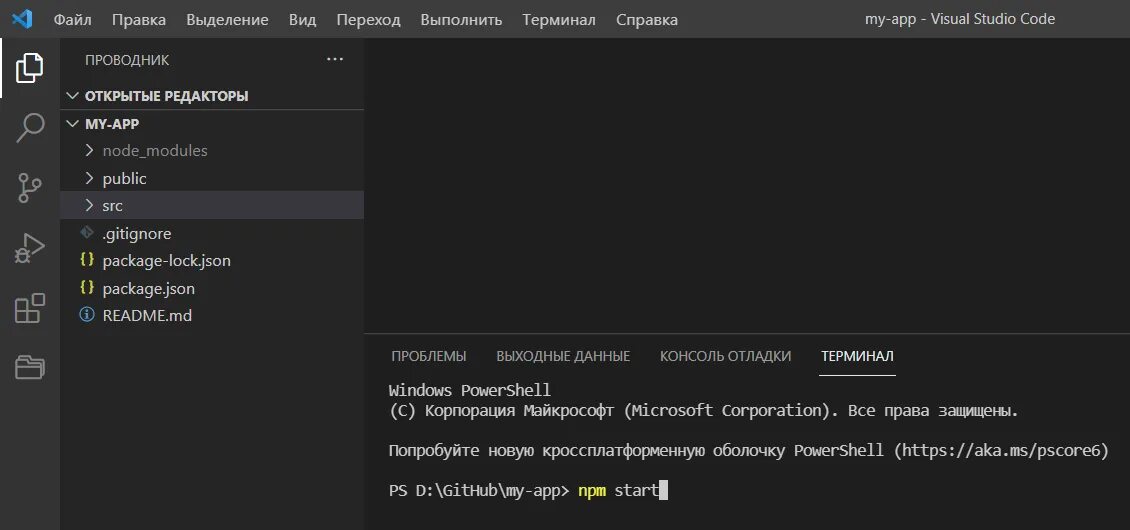
Task: Collapse the MY-APP folder section
Action: pyautogui.click(x=72, y=124)
